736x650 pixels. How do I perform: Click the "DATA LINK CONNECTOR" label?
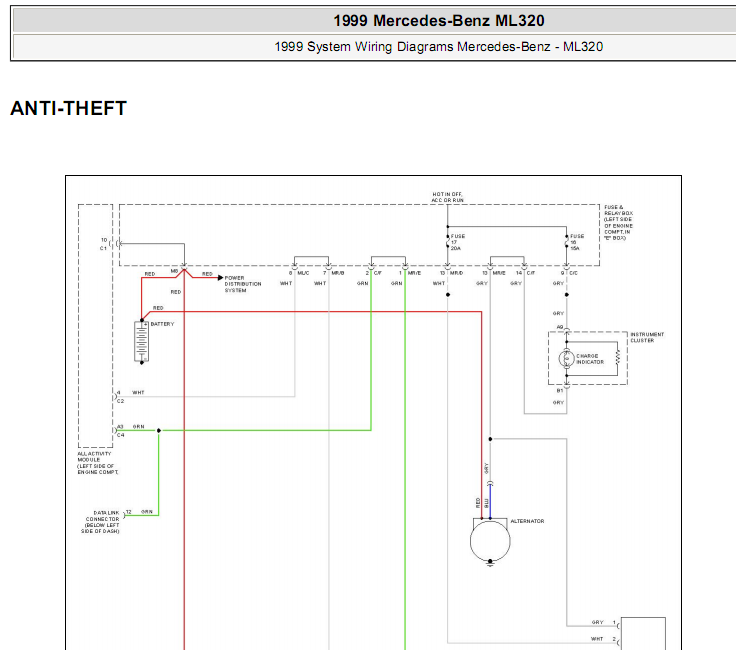(x=100, y=522)
